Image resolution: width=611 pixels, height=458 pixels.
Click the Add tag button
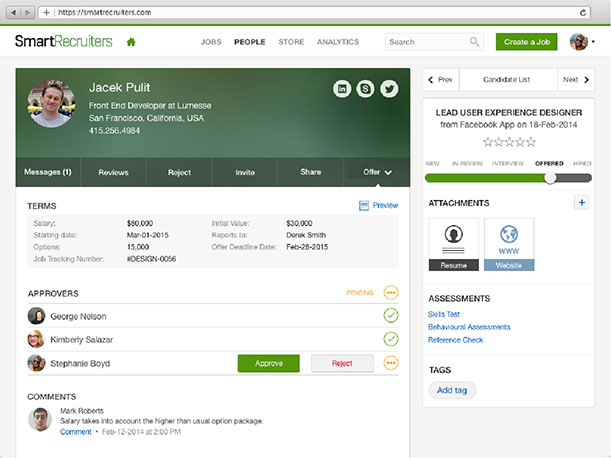pos(452,390)
